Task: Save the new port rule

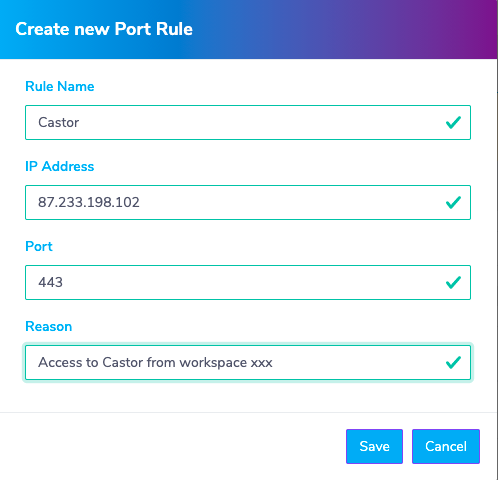Action: click(374, 446)
